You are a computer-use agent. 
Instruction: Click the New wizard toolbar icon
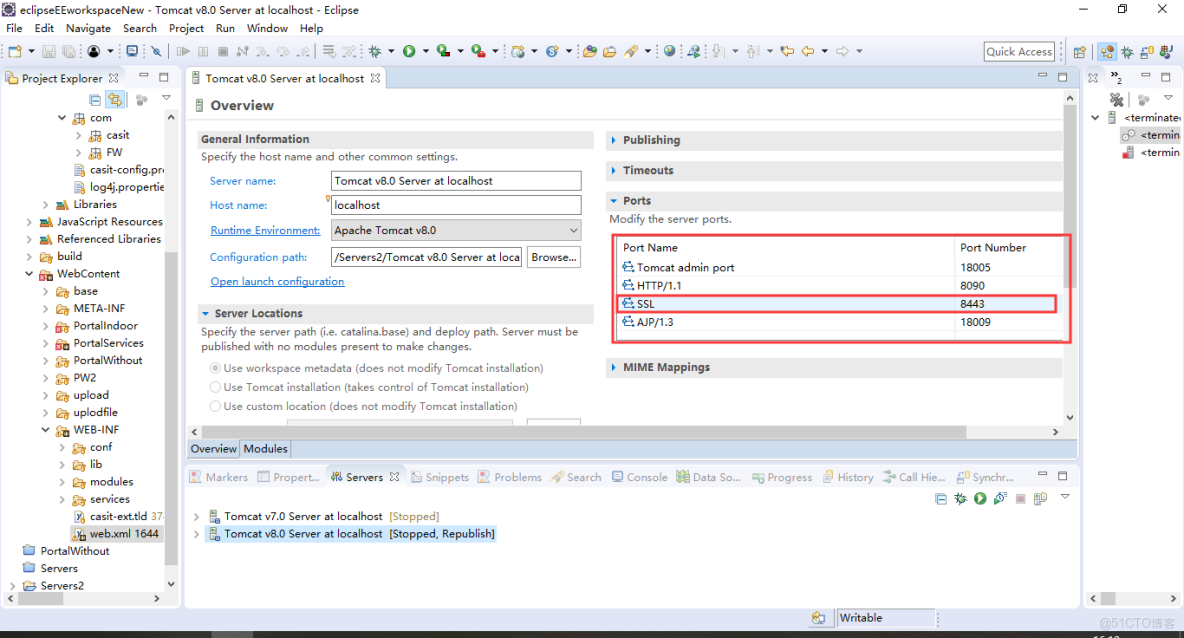pyautogui.click(x=15, y=51)
